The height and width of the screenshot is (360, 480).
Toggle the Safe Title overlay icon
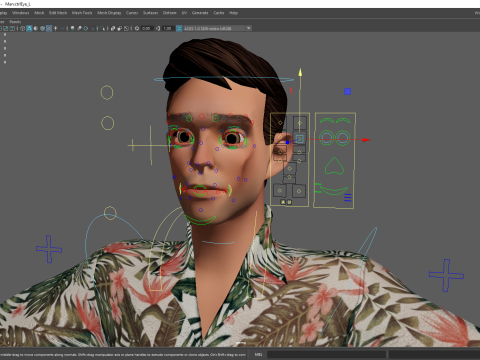click(x=12, y=28)
